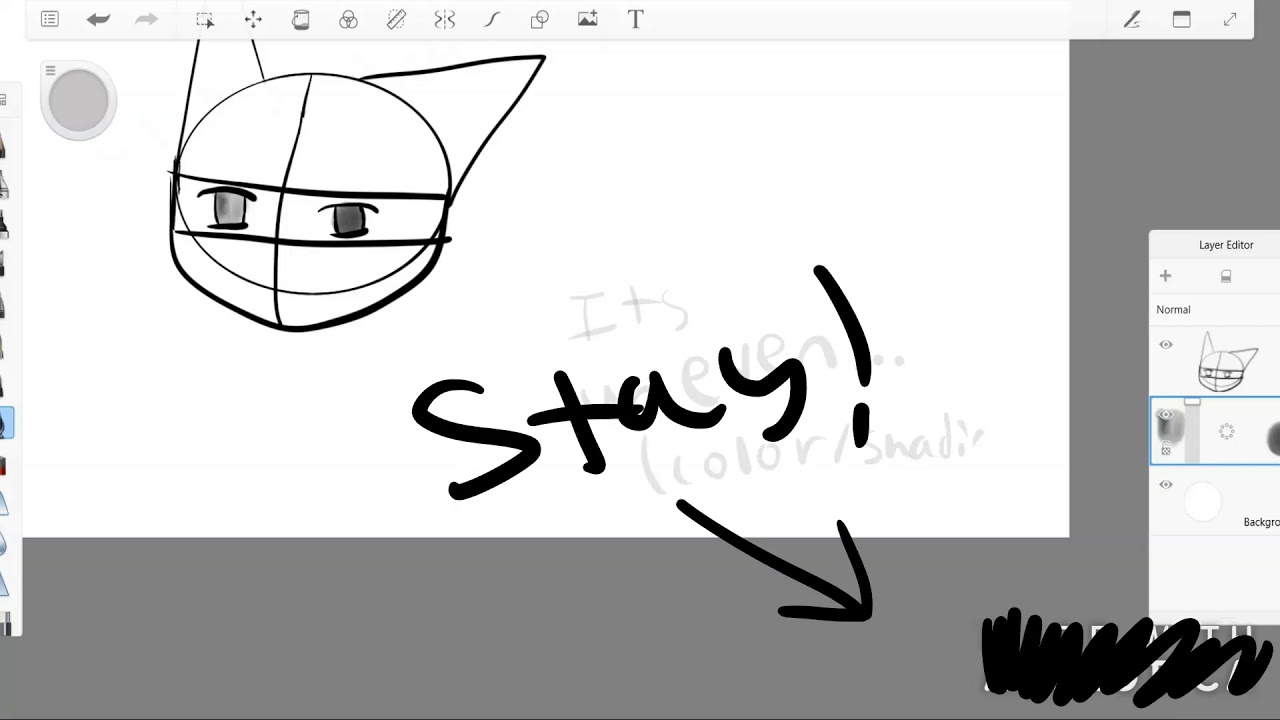Activate the Transform move tool
This screenshot has width=1280, height=720.
(253, 19)
